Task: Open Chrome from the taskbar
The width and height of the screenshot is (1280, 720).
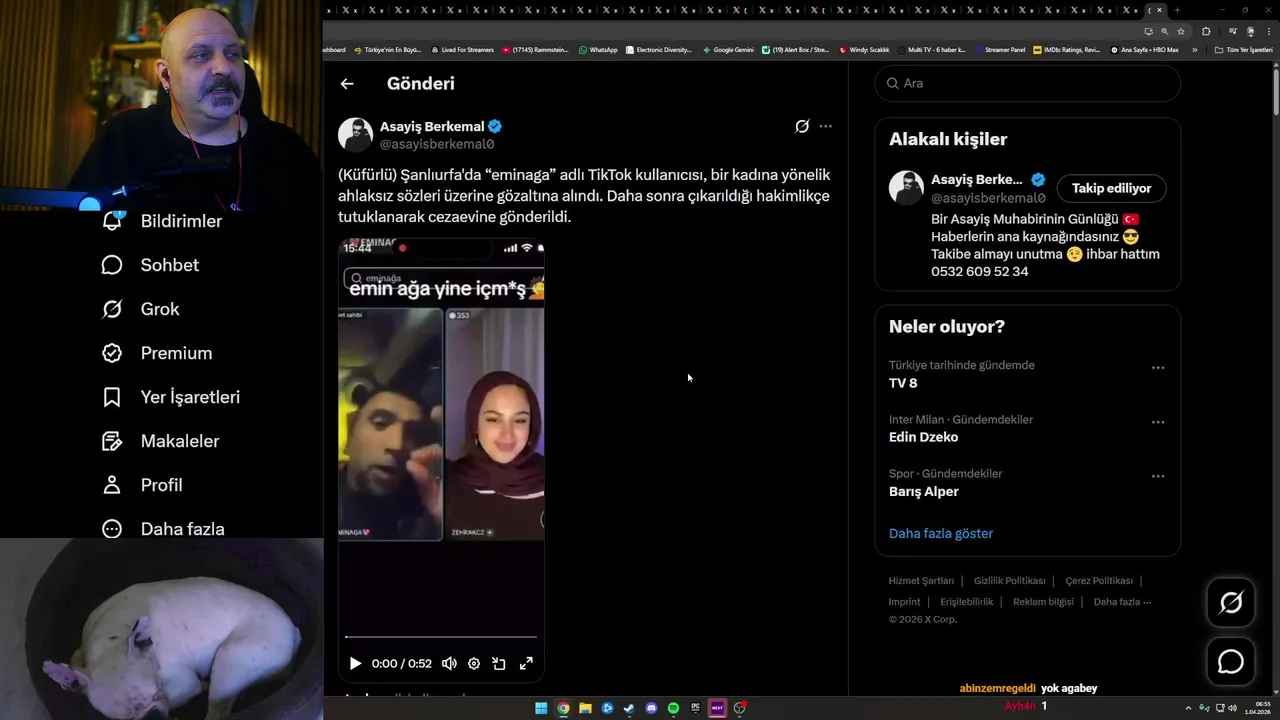Action: [x=563, y=708]
